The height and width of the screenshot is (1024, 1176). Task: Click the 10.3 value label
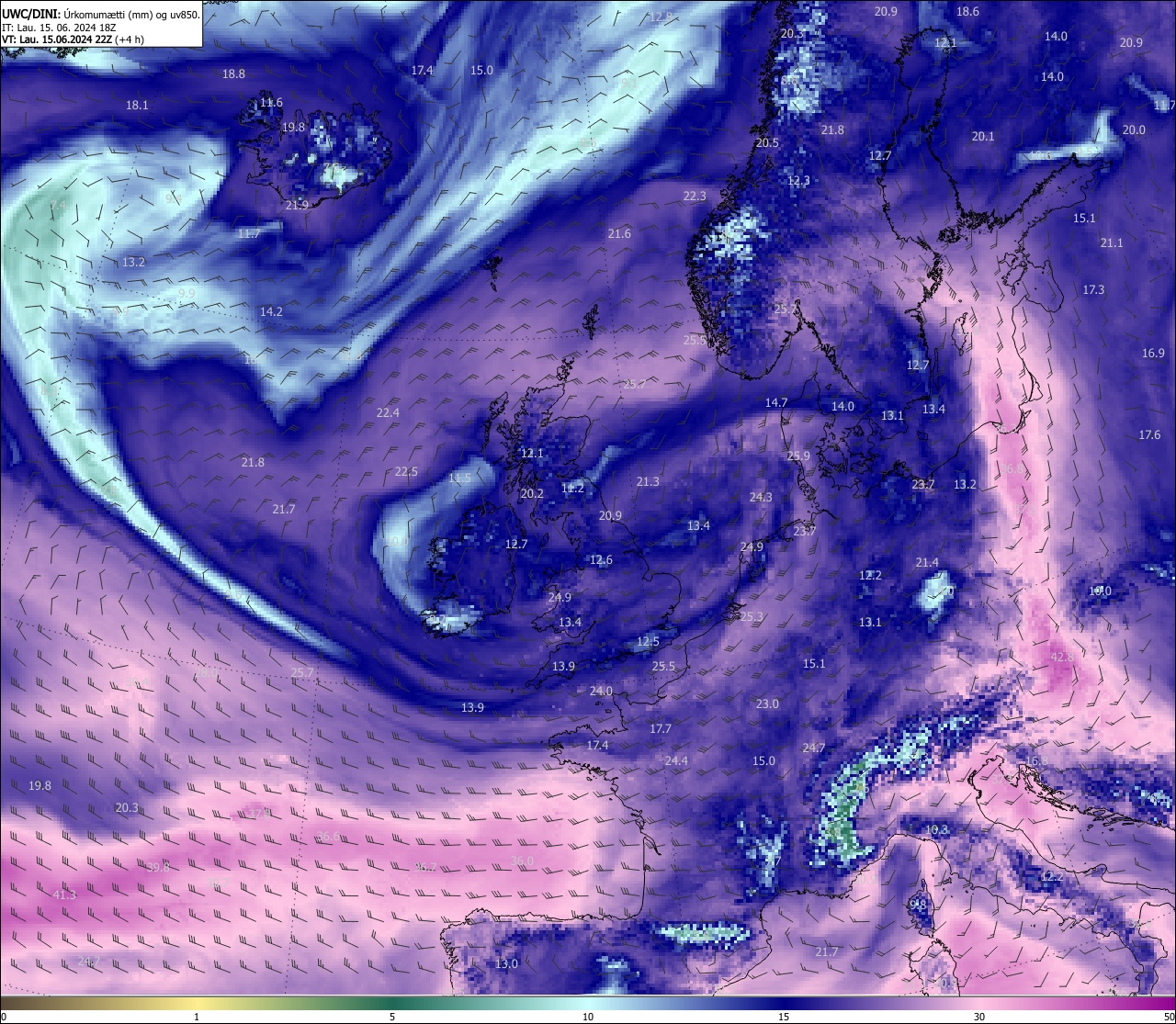point(936,829)
